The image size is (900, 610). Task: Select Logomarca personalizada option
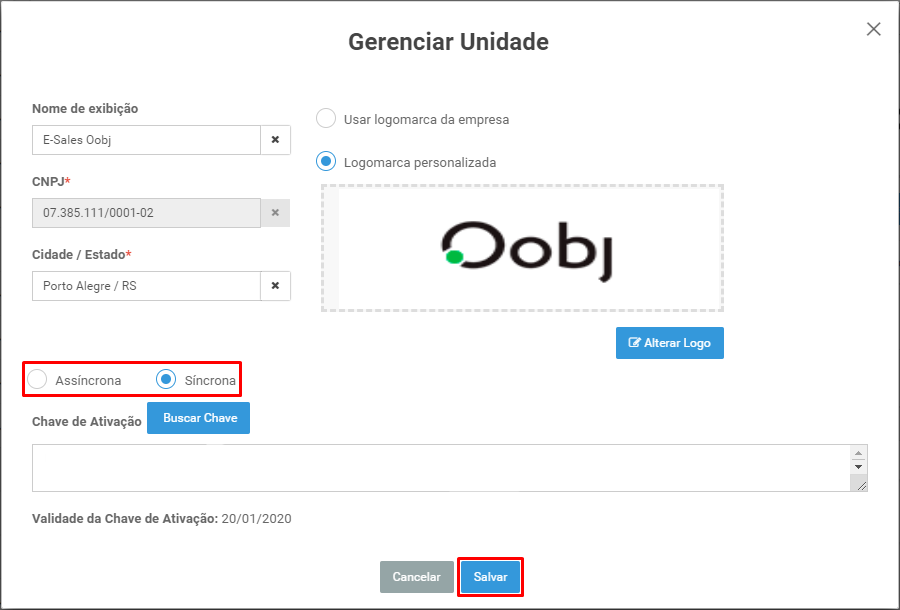coord(326,162)
